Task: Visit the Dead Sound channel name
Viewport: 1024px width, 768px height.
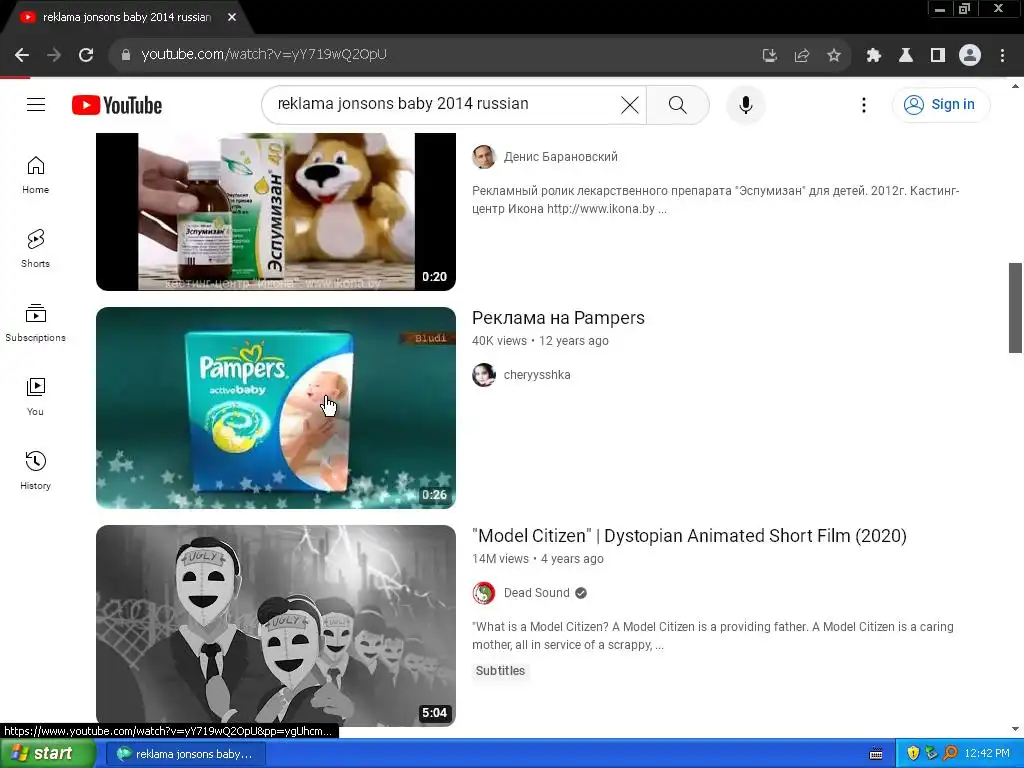Action: [536, 593]
